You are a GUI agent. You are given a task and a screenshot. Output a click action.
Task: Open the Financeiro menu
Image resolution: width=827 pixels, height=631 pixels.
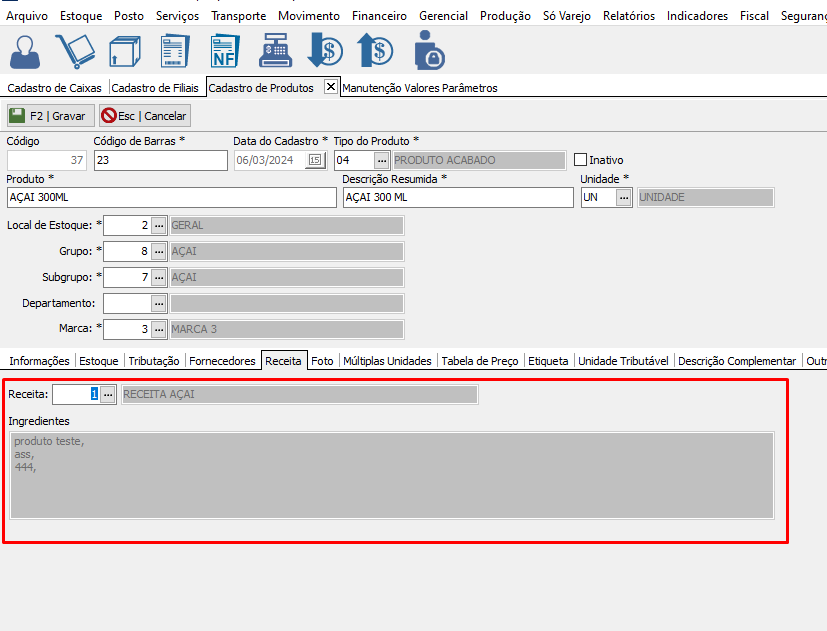[378, 16]
